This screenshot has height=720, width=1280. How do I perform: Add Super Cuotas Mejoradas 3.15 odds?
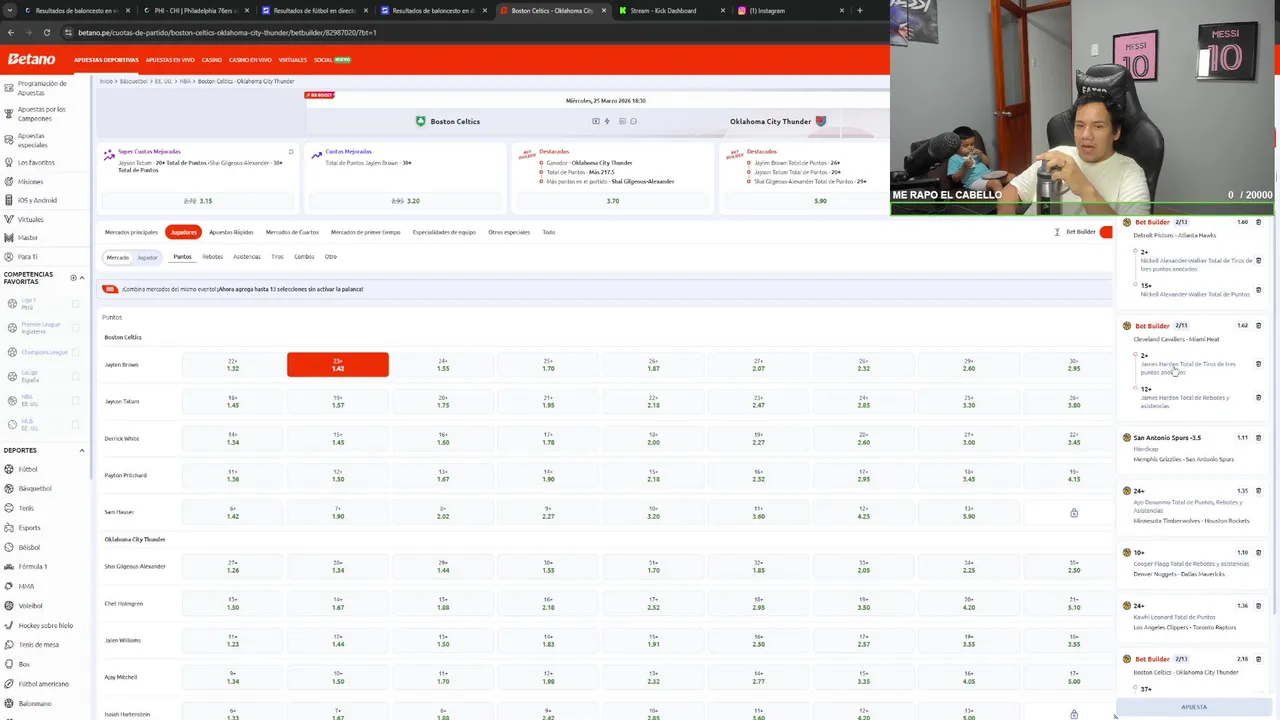(x=198, y=201)
